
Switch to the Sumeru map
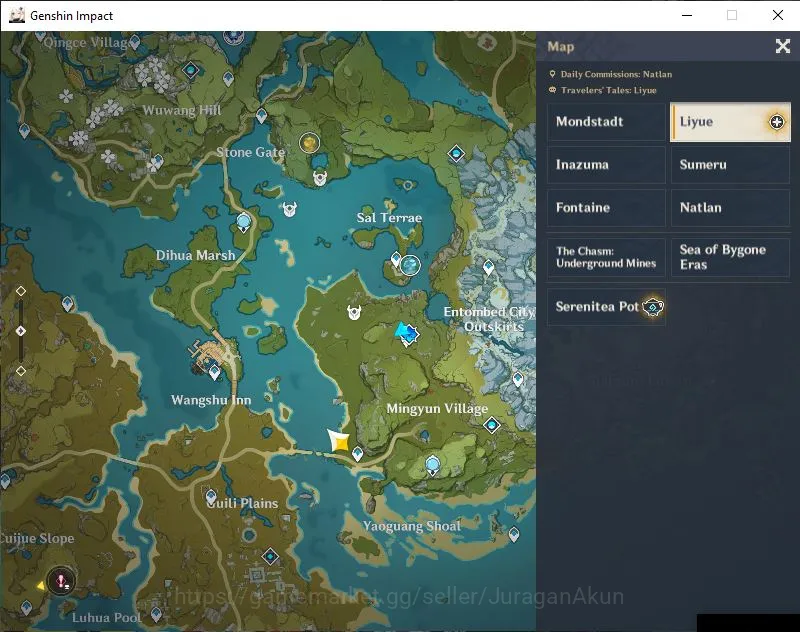pos(730,165)
